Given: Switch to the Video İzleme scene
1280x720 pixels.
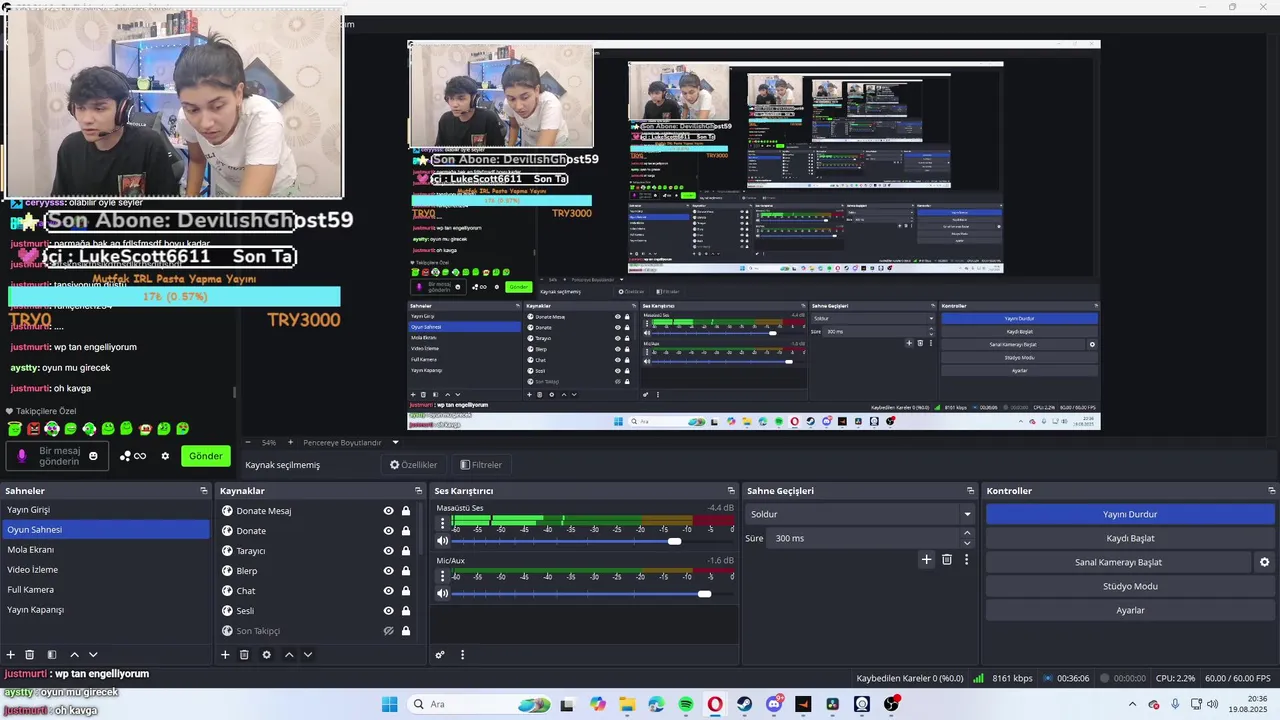Looking at the screenshot, I should 105,570.
